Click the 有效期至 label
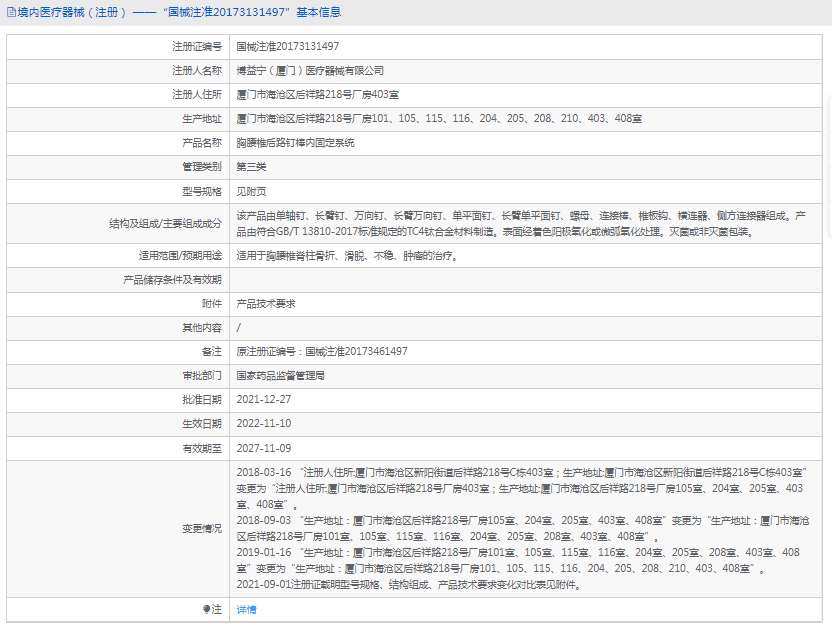Image resolution: width=832 pixels, height=629 pixels. click(202, 449)
